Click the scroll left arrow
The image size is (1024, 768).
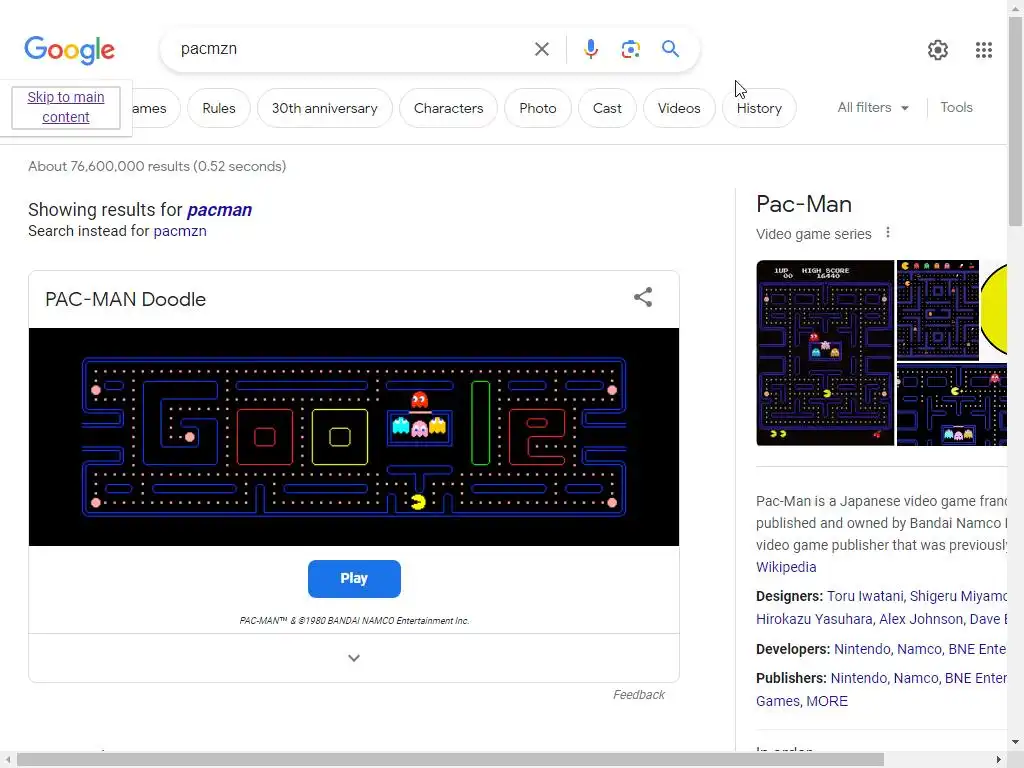8,760
